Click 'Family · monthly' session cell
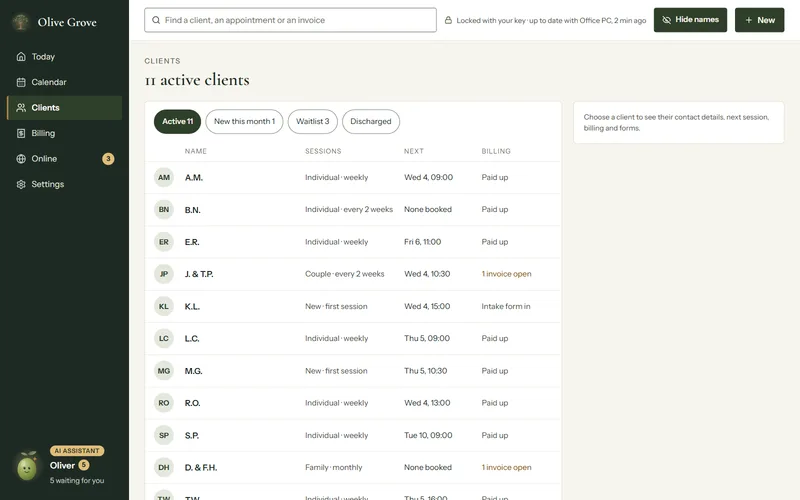The image size is (800, 500). pos(334,467)
